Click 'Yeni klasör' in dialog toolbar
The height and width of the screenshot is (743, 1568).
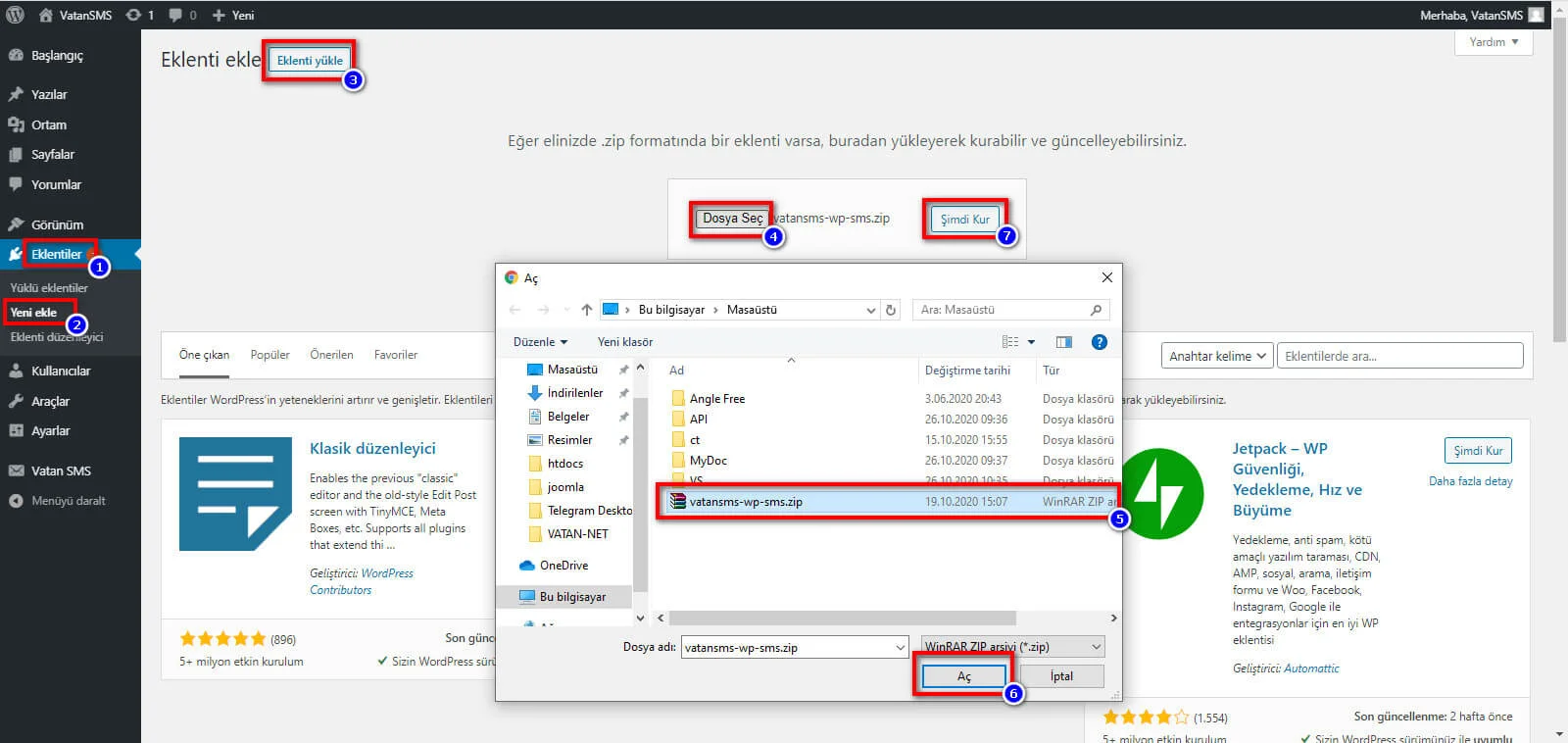pyautogui.click(x=625, y=342)
